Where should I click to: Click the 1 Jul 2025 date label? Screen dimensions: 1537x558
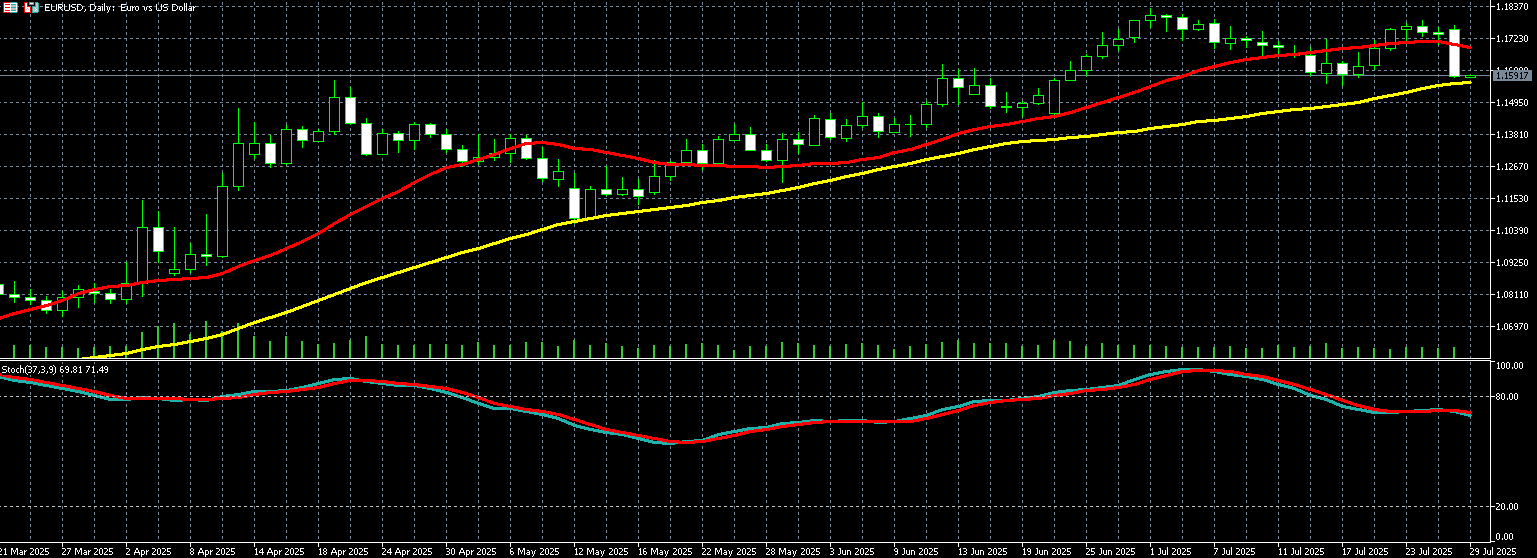click(x=1169, y=551)
